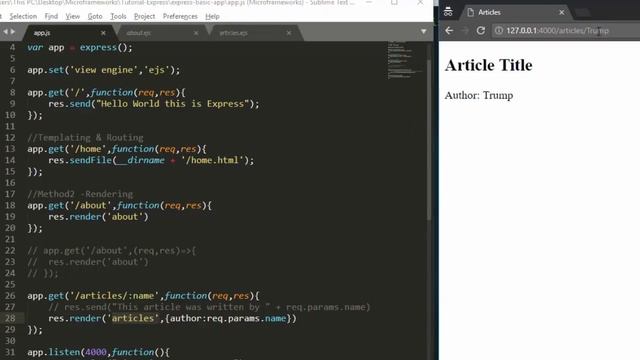Image resolution: width=640 pixels, height=360 pixels.
Task: Go to next tab with right arrow
Action: 13,31
